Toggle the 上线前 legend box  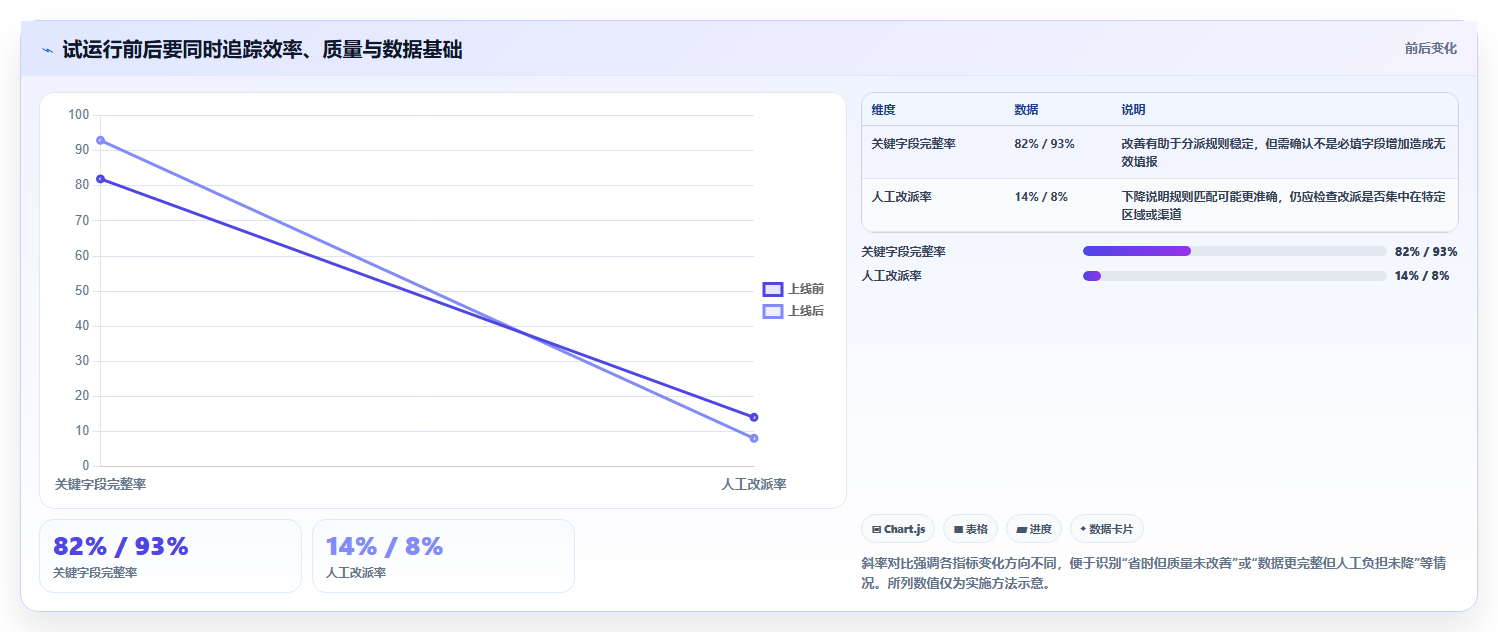[772, 289]
